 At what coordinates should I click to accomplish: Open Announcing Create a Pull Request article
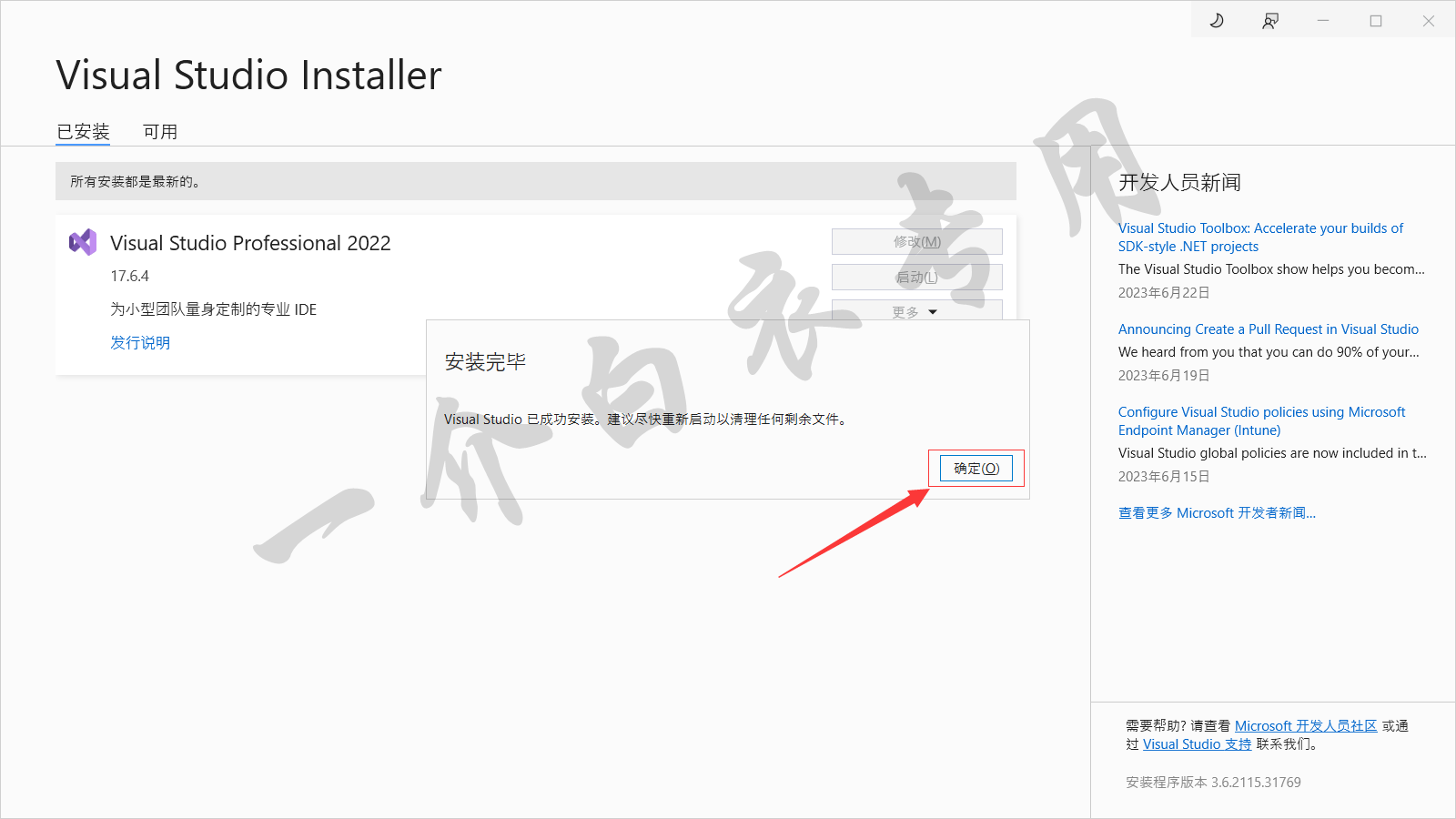tap(1269, 329)
